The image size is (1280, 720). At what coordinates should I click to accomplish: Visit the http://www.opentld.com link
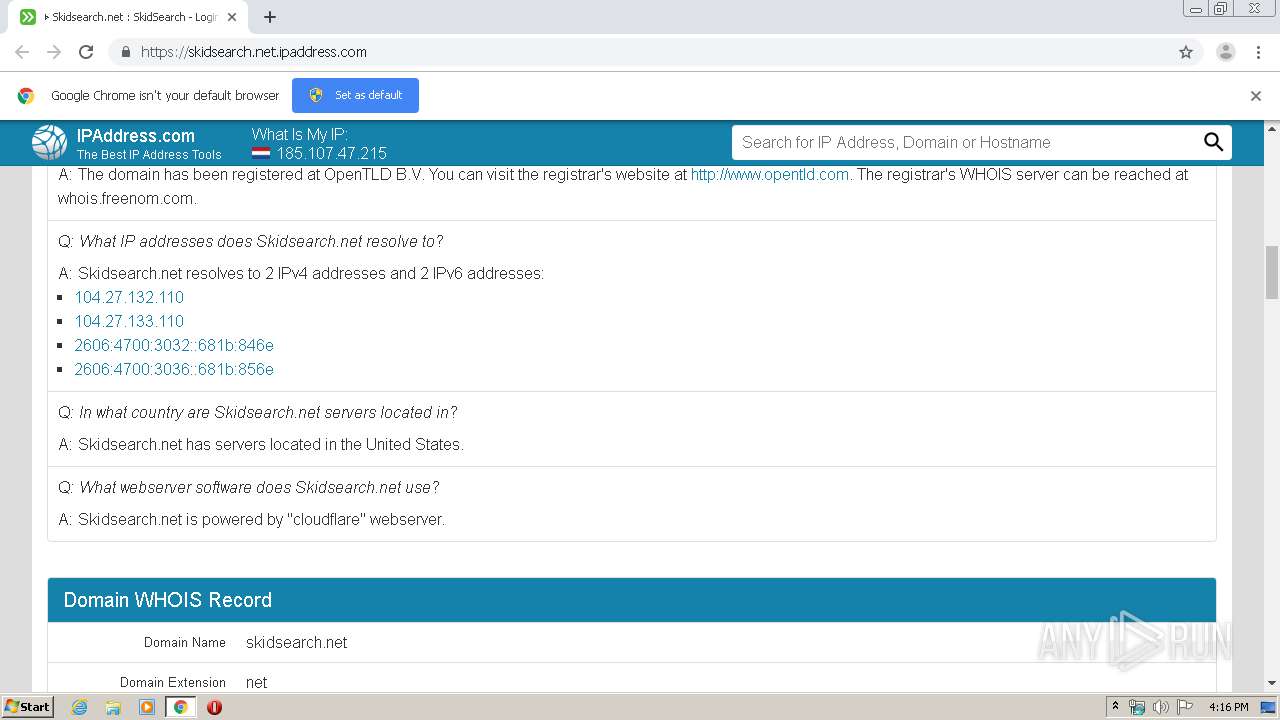[x=770, y=174]
